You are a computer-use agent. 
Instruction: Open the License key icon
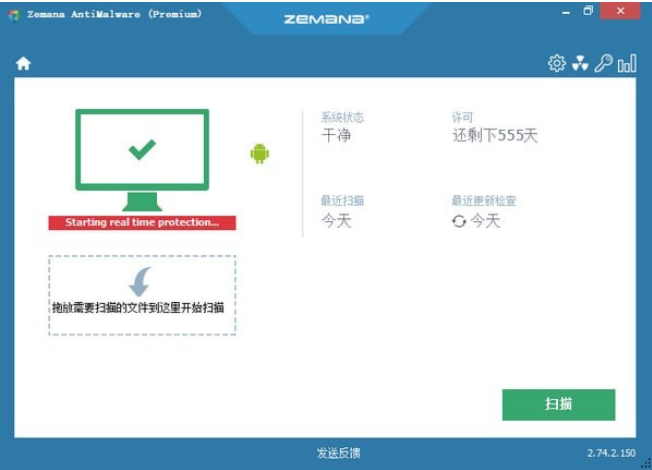603,64
